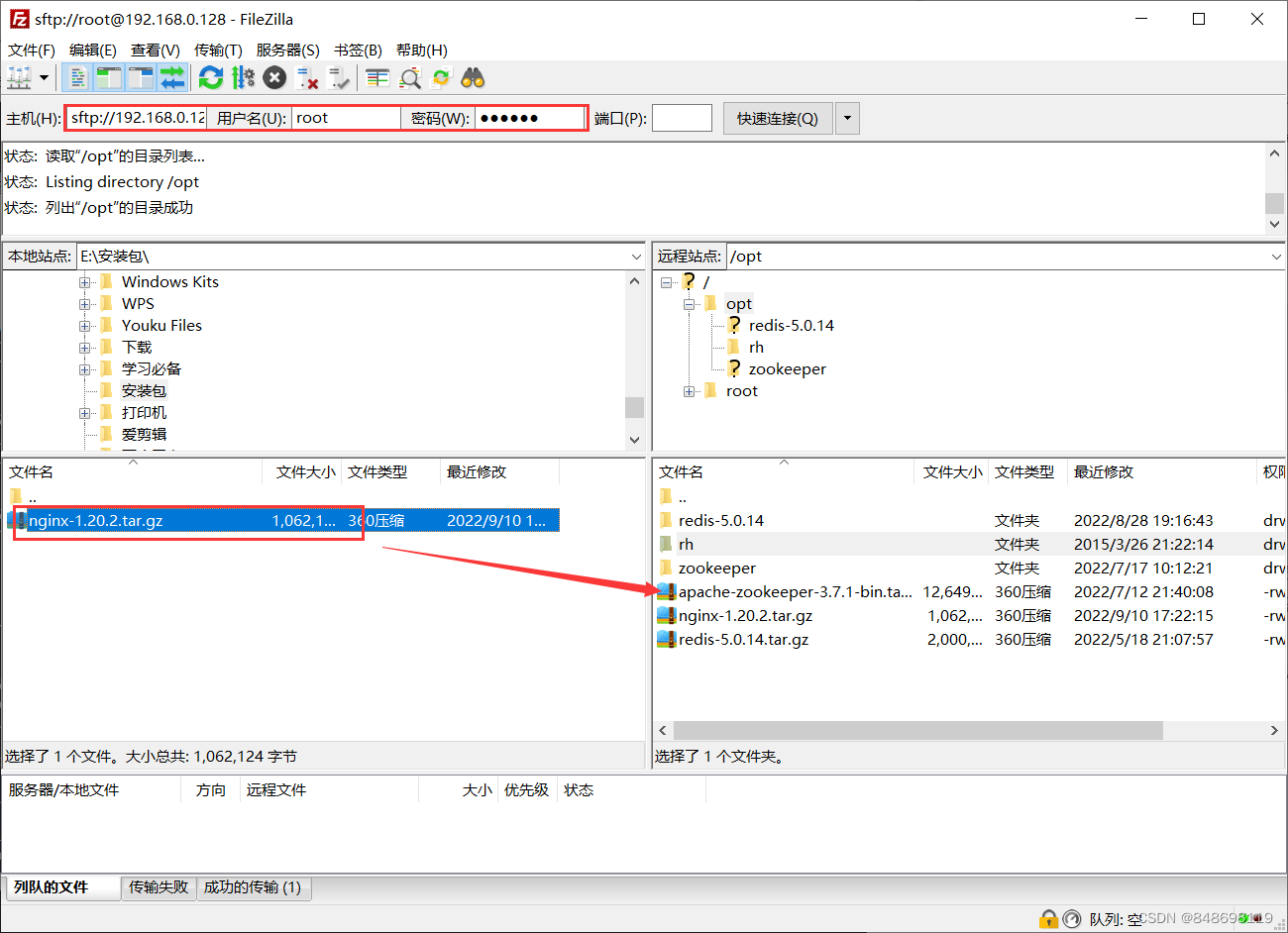Toggle synchronized browsing

coord(441,77)
